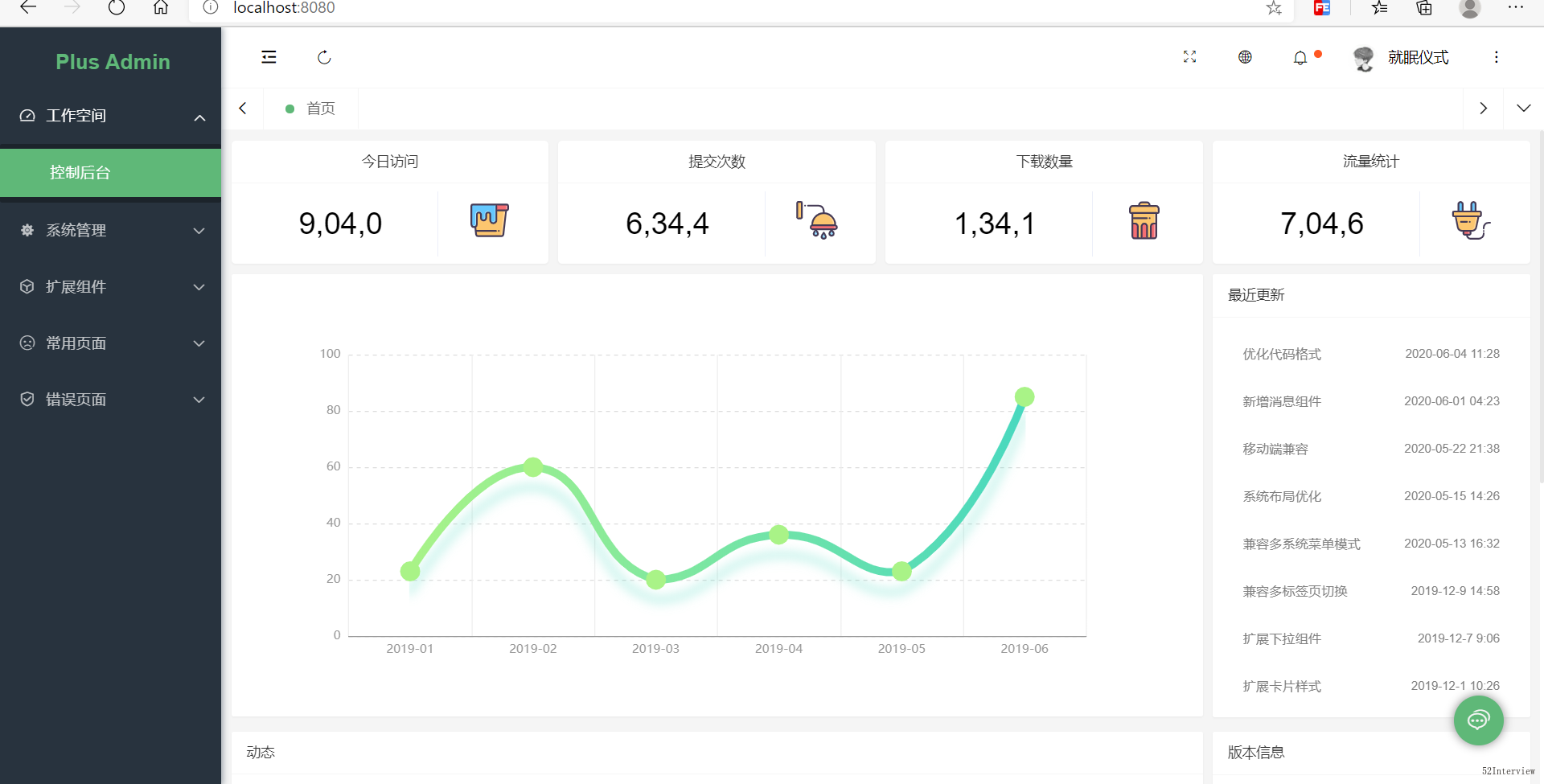Click the 2019-02 data point on the chart

(533, 466)
